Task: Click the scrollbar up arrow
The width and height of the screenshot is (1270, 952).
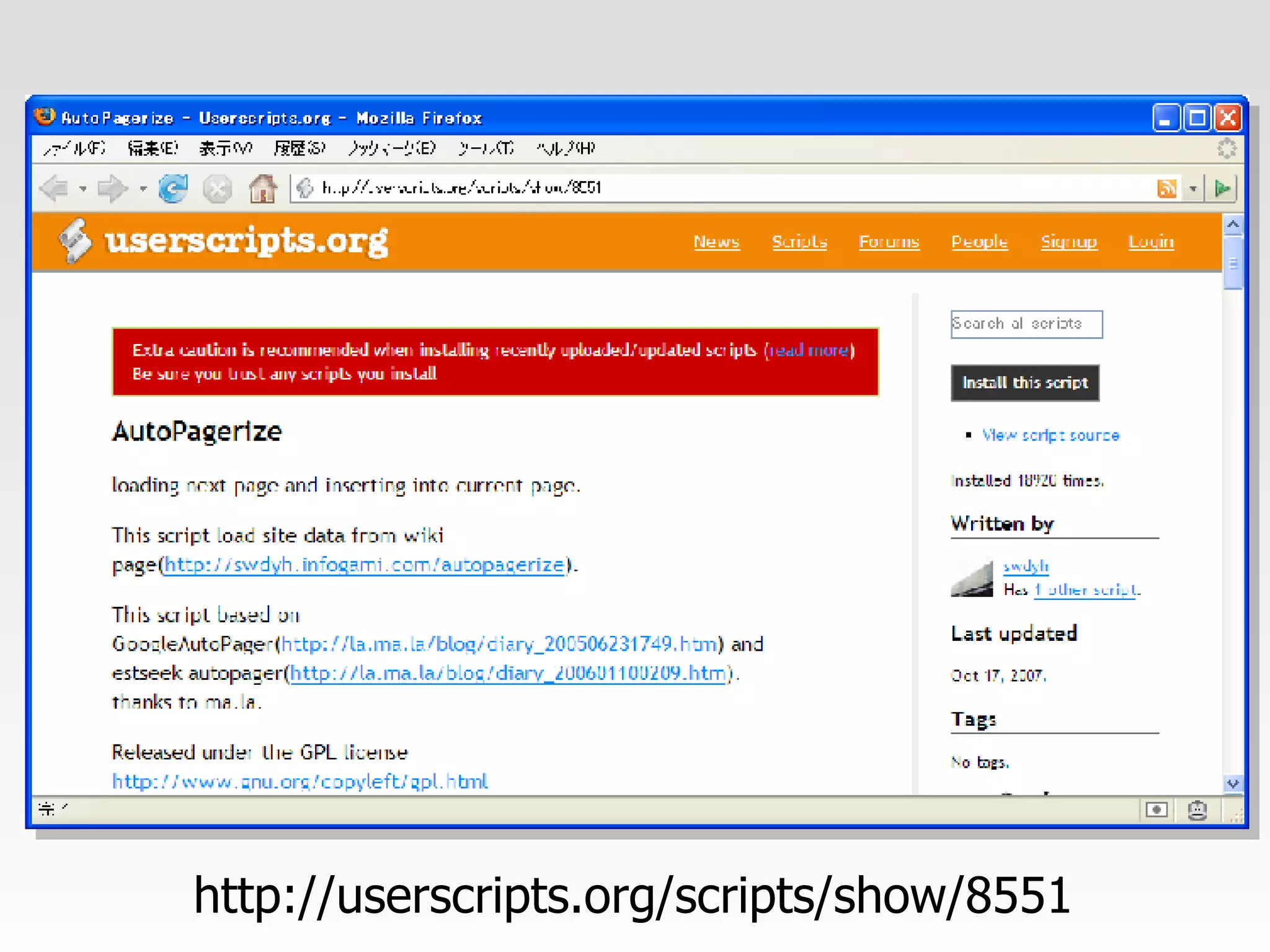Action: 1233,224
